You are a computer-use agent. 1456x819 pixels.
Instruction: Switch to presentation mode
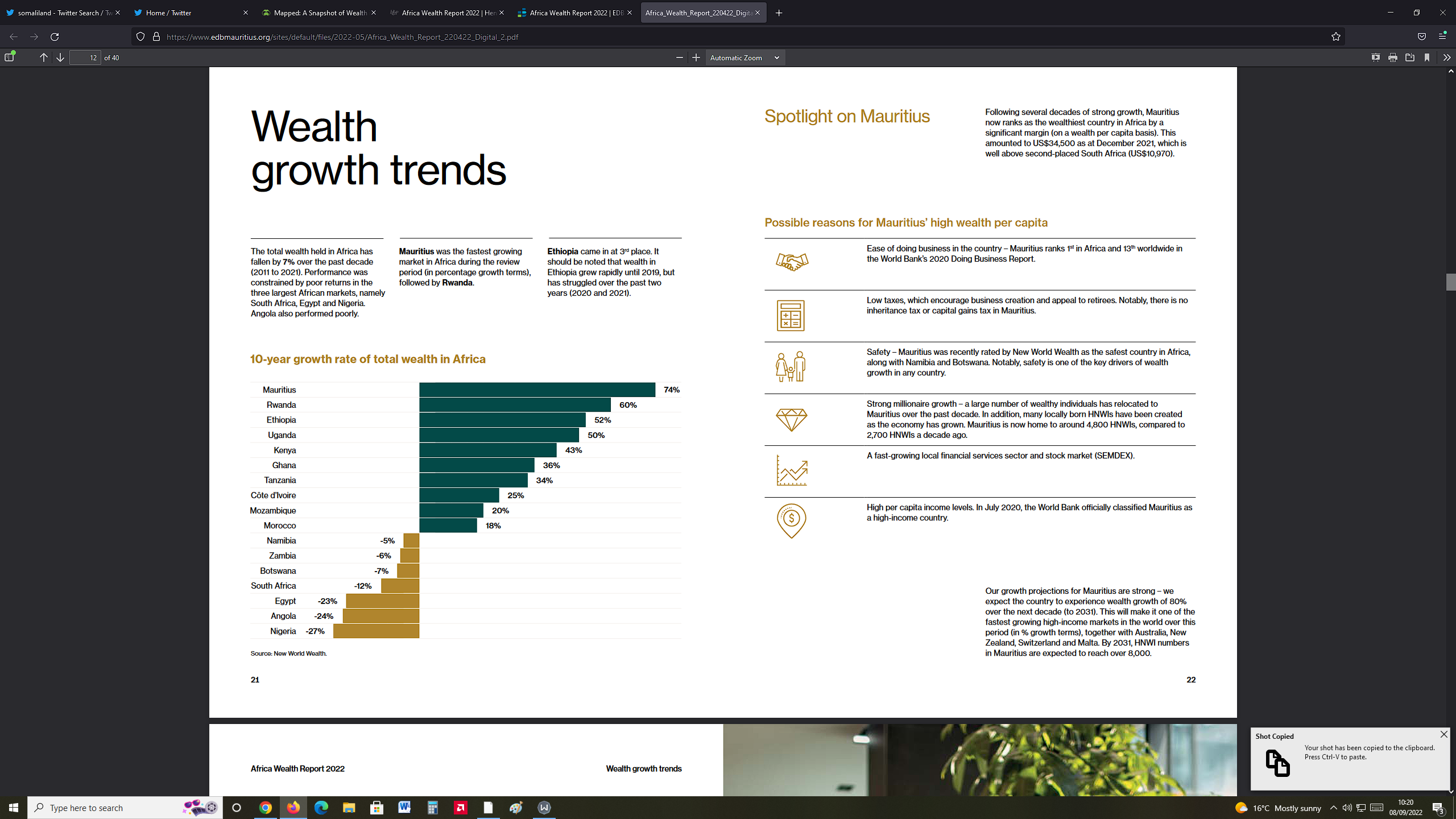click(1375, 57)
